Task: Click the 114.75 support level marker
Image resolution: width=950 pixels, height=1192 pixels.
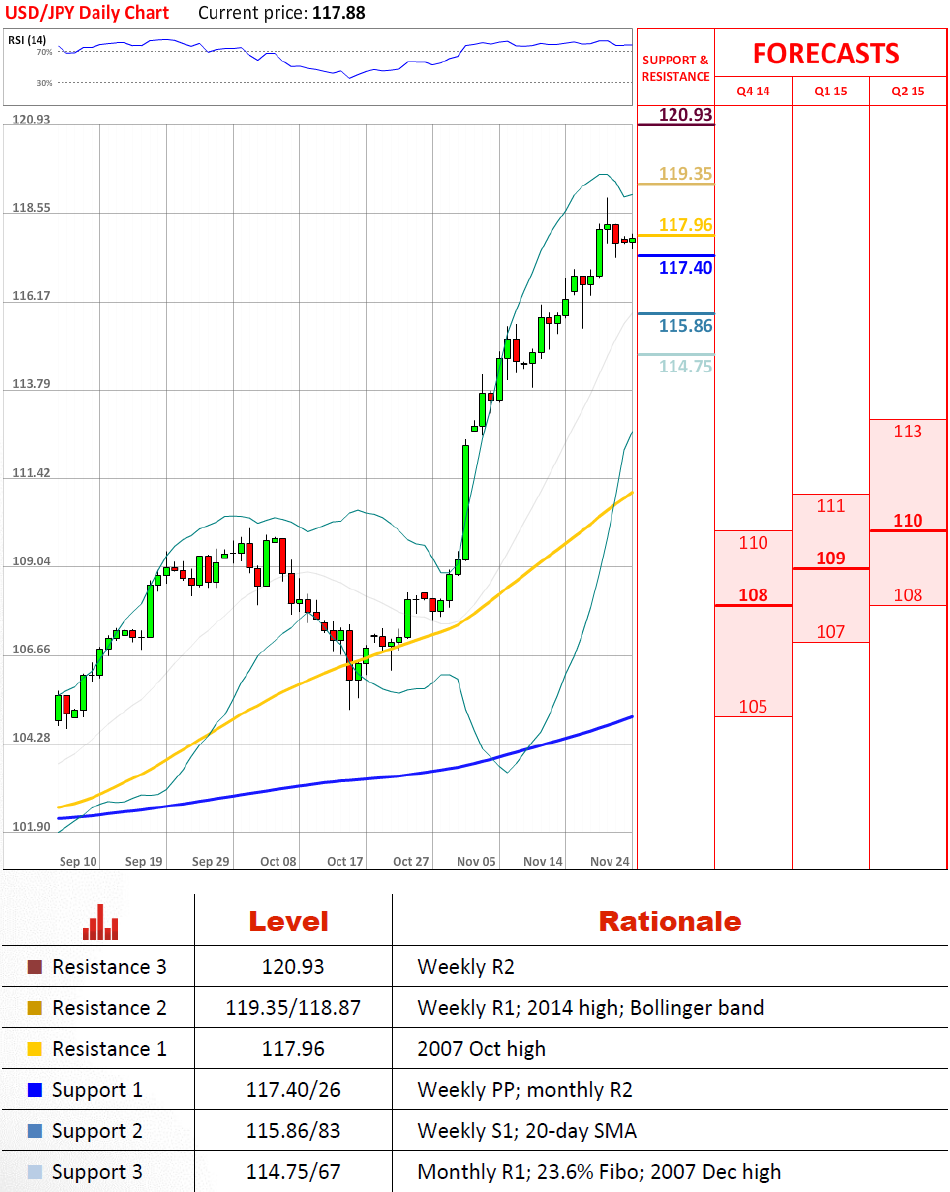Action: pyautogui.click(x=686, y=366)
